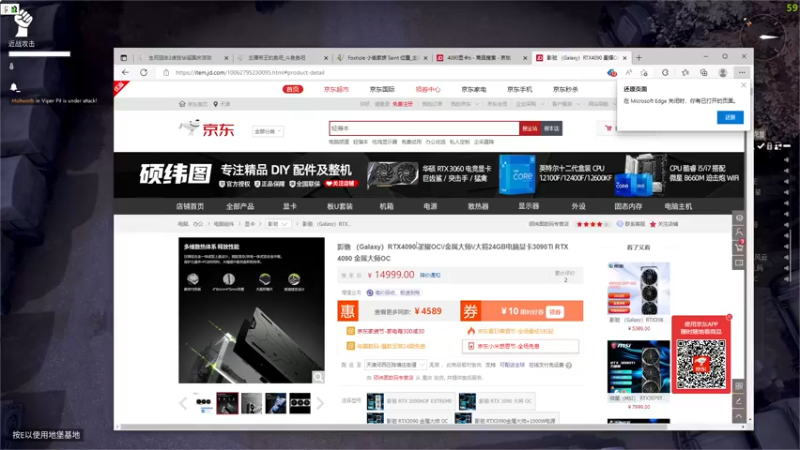Open Edge tab actions menu icon
The image size is (800, 450).
tap(124, 58)
